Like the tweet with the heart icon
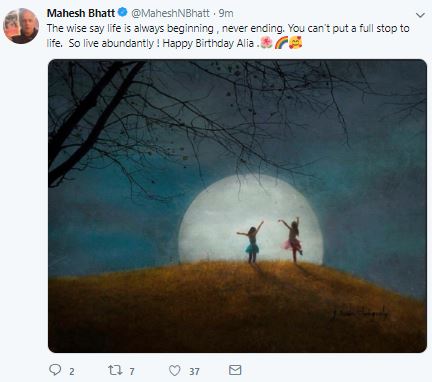Viewport: 432px width, 382px height. tap(174, 370)
